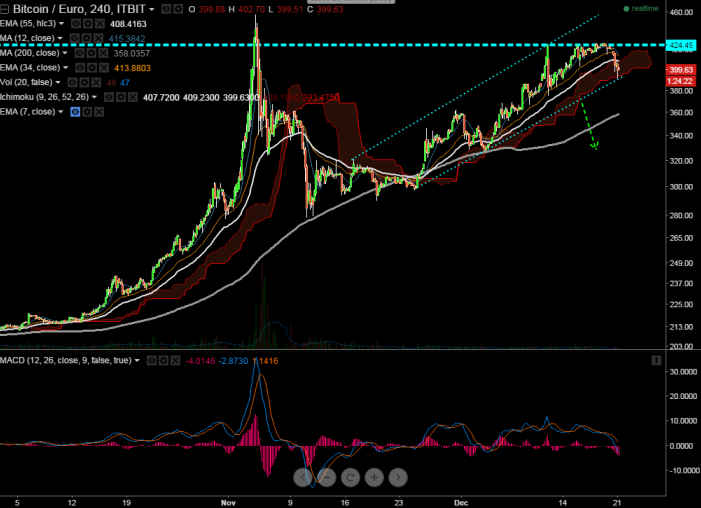The image size is (701, 508).
Task: Delete the EMA (34, close) indicator
Action: (104, 68)
